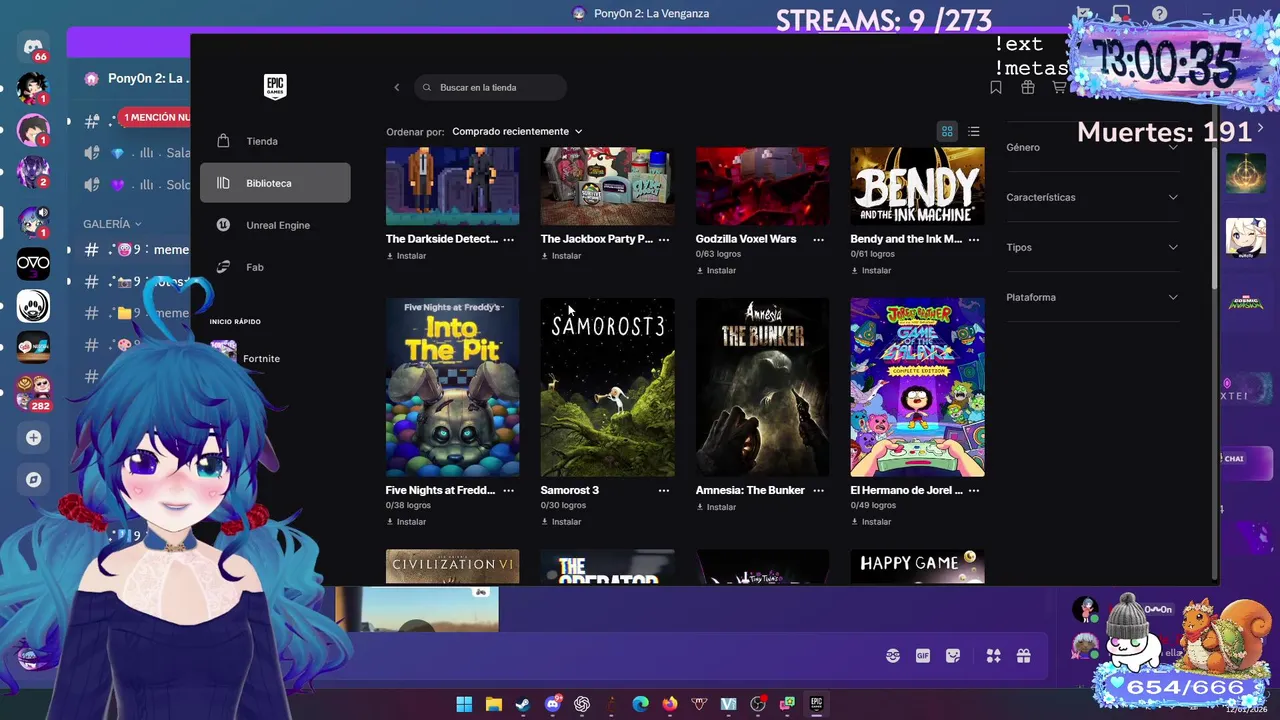Open Bendy and the Ink Machine cover
Image resolution: width=1280 pixels, height=720 pixels.
[x=917, y=186]
